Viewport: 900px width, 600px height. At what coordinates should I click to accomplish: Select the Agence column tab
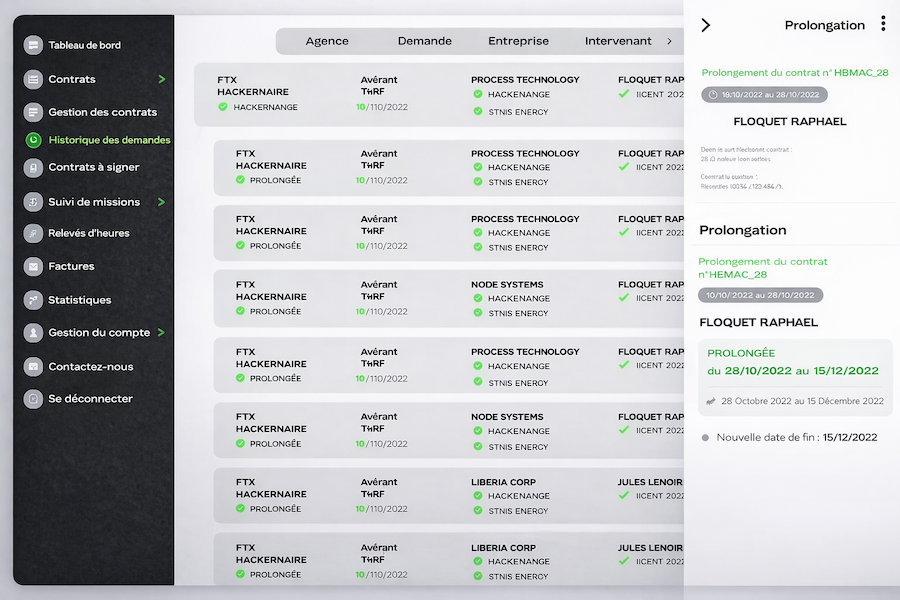tap(327, 41)
